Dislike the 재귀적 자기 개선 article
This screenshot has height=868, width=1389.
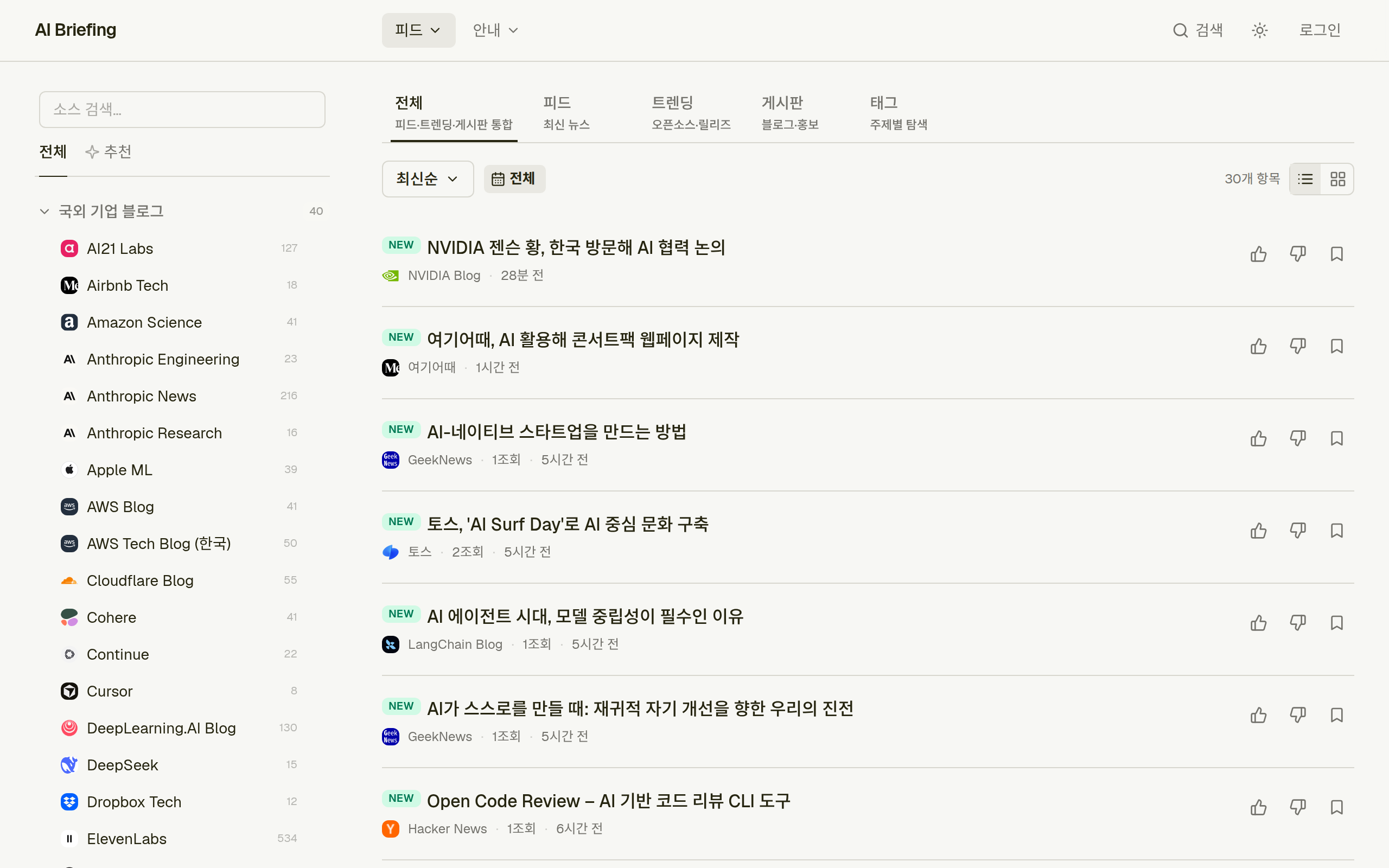(1298, 716)
